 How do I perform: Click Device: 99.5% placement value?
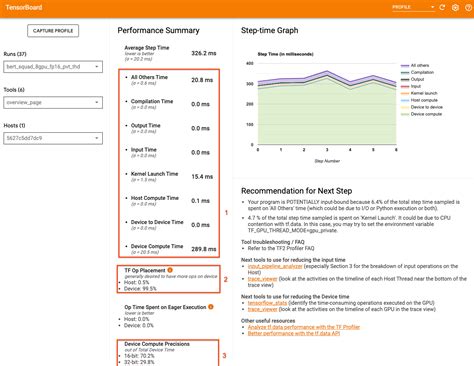coord(140,288)
